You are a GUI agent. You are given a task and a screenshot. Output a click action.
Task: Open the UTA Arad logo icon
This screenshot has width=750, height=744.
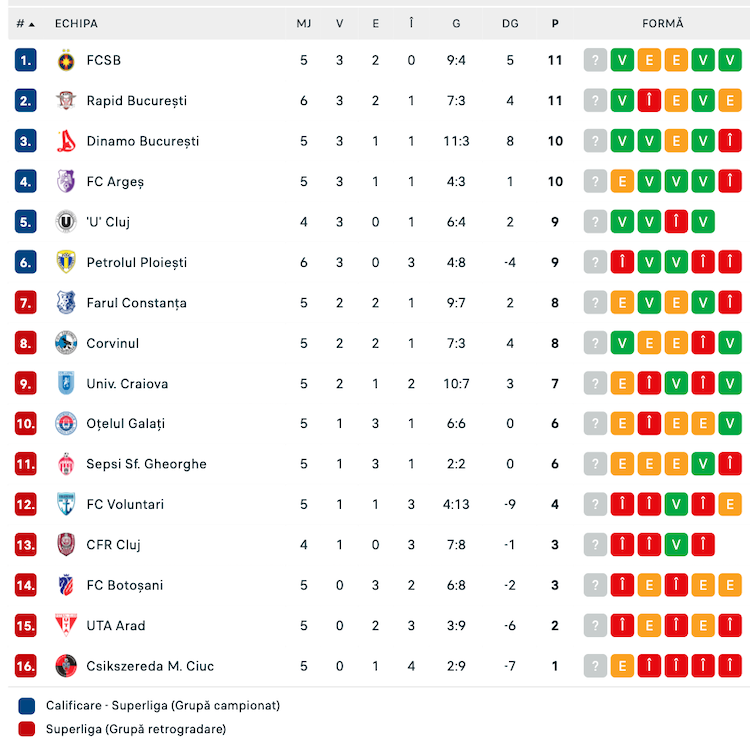pyautogui.click(x=66, y=625)
